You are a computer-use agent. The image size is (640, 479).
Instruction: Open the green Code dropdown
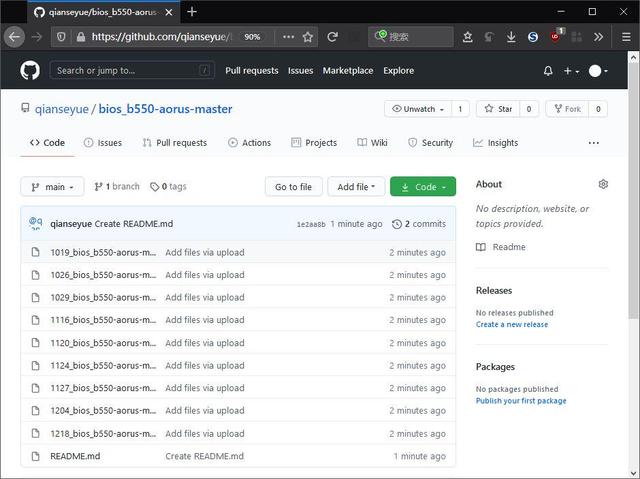[x=423, y=187]
